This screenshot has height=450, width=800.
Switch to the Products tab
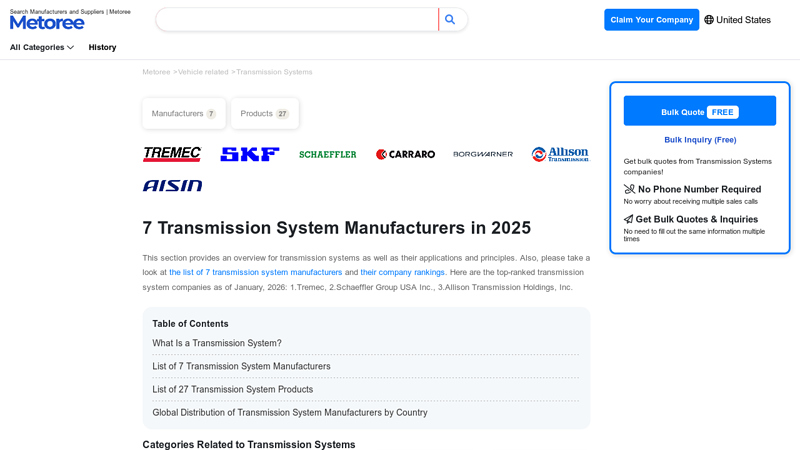(x=265, y=113)
